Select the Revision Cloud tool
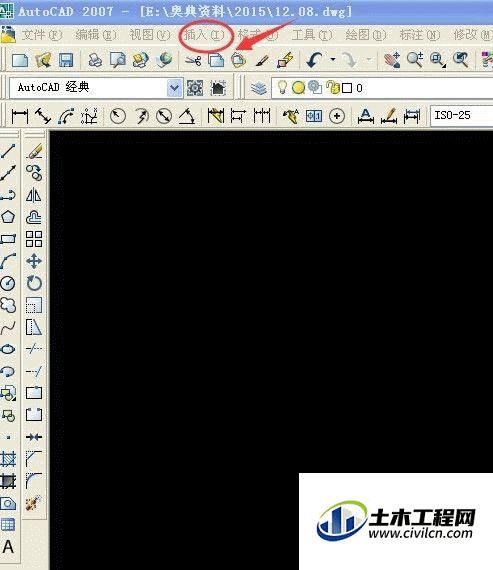 (8, 305)
